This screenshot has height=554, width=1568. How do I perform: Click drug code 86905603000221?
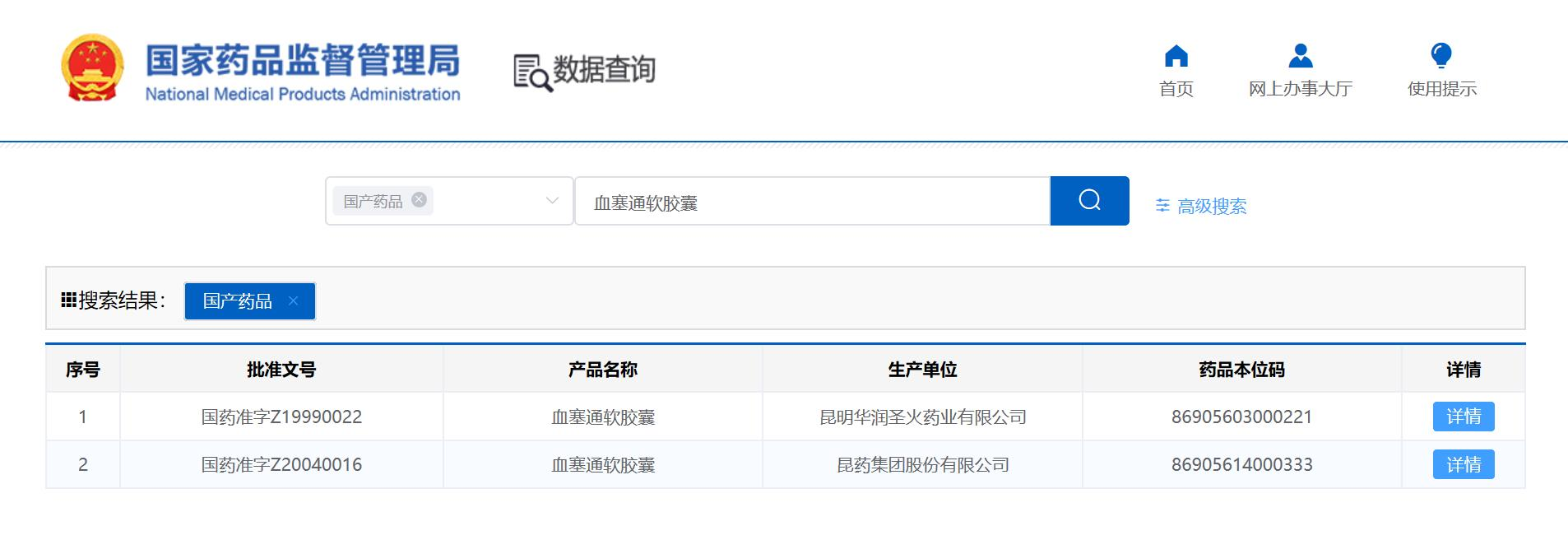tap(1241, 417)
